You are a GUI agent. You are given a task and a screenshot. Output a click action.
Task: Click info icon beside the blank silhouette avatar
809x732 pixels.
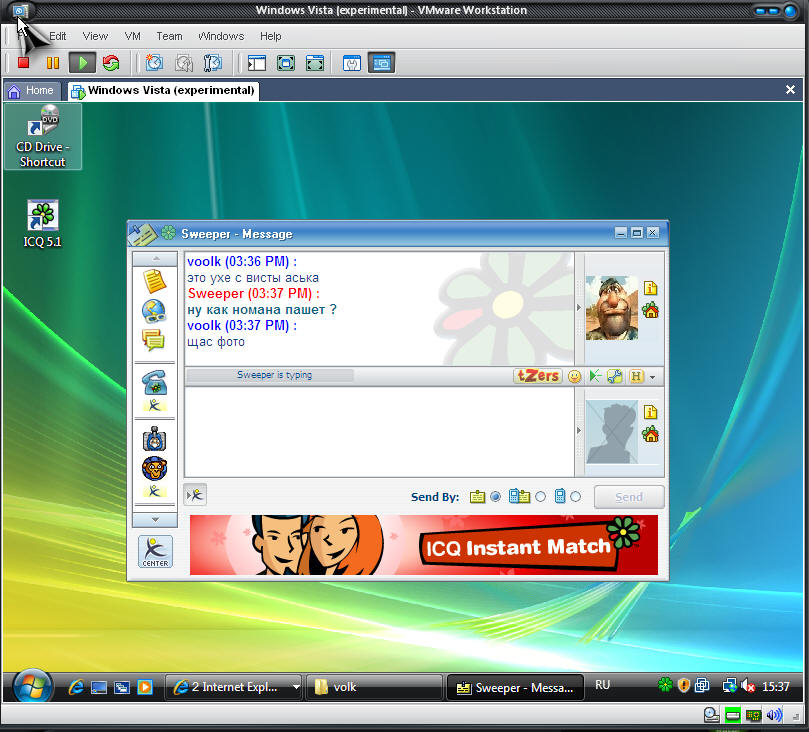coord(651,412)
